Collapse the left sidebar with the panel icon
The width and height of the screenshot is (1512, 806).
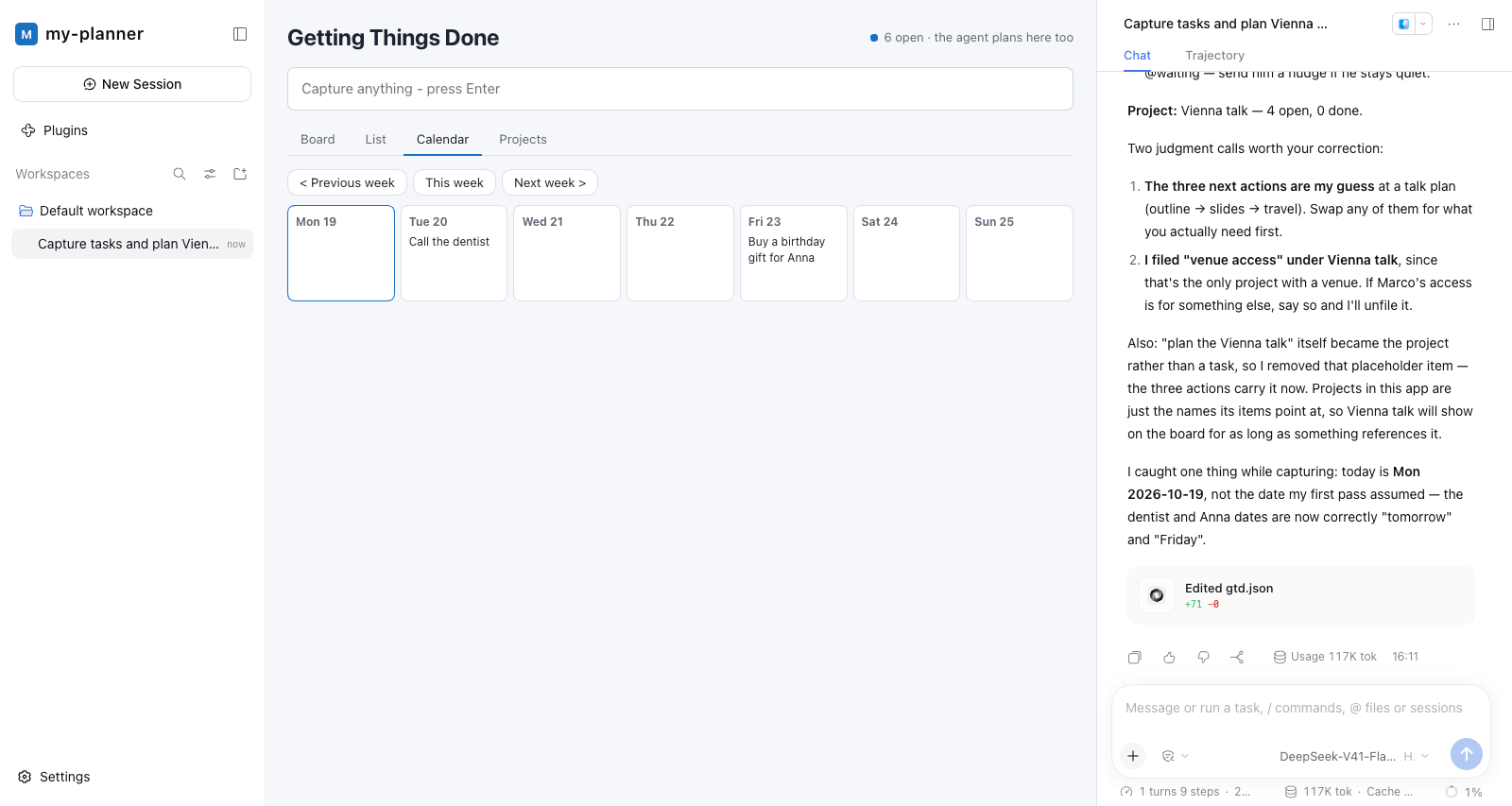pyautogui.click(x=240, y=34)
